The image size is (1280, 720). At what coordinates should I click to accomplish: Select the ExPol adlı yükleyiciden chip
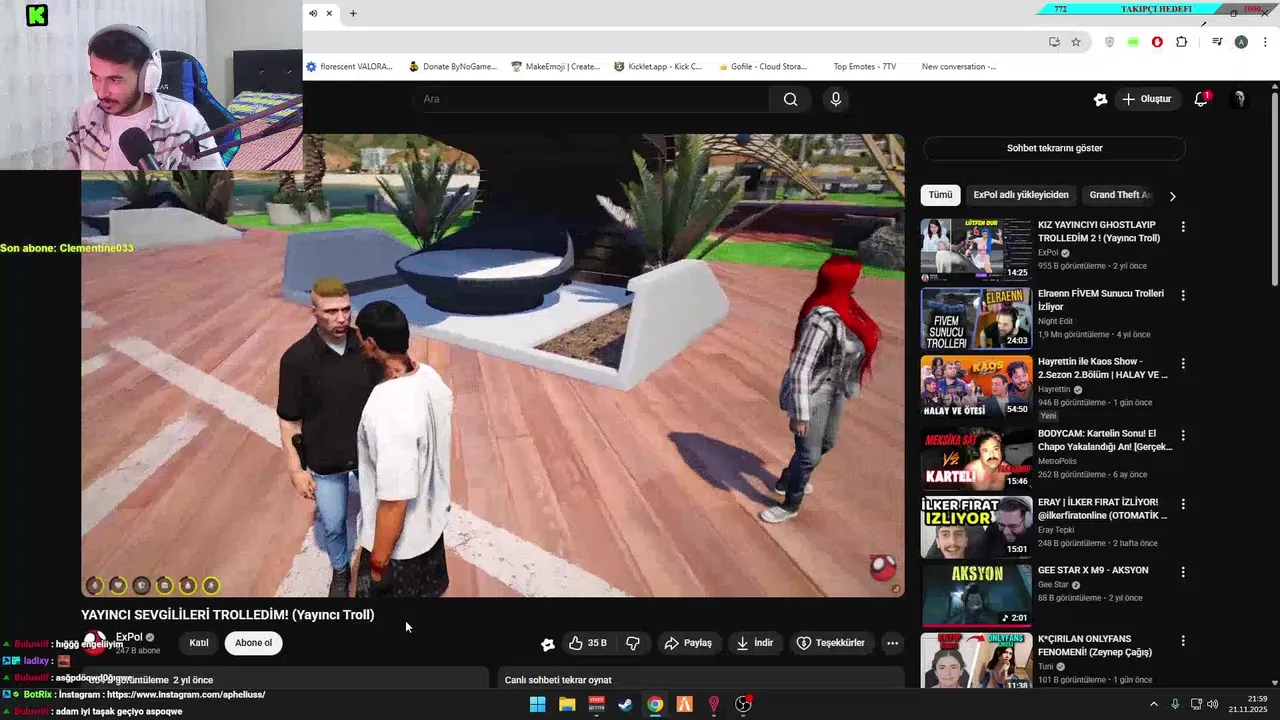(x=1021, y=195)
